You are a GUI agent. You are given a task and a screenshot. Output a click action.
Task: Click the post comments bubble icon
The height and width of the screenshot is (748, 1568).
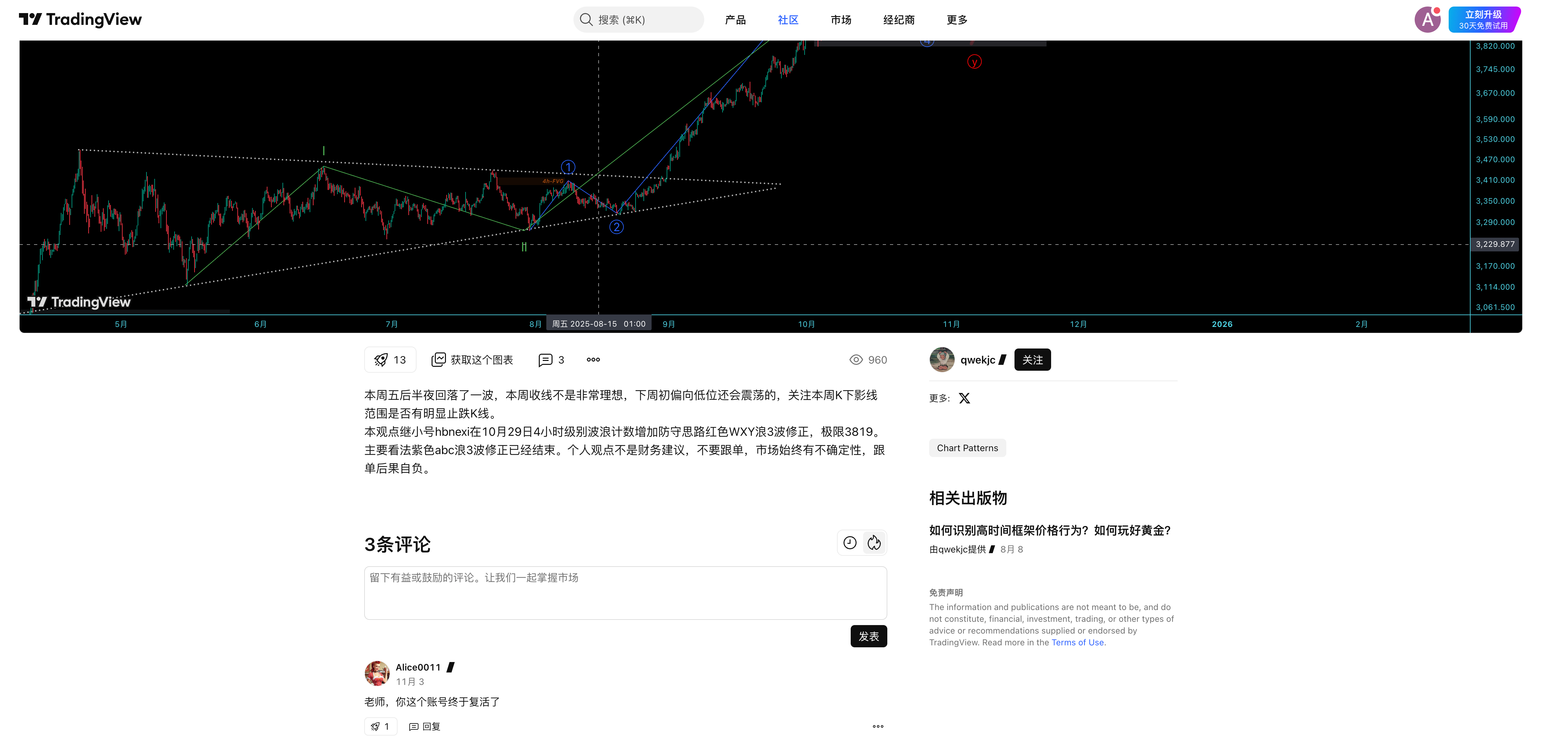[x=545, y=360]
